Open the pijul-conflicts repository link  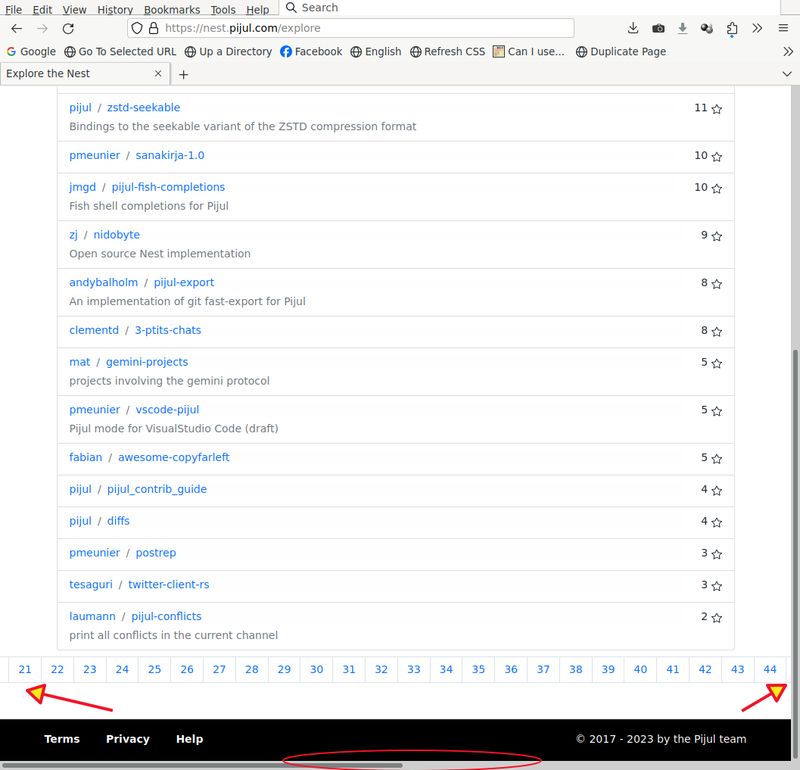coord(166,616)
